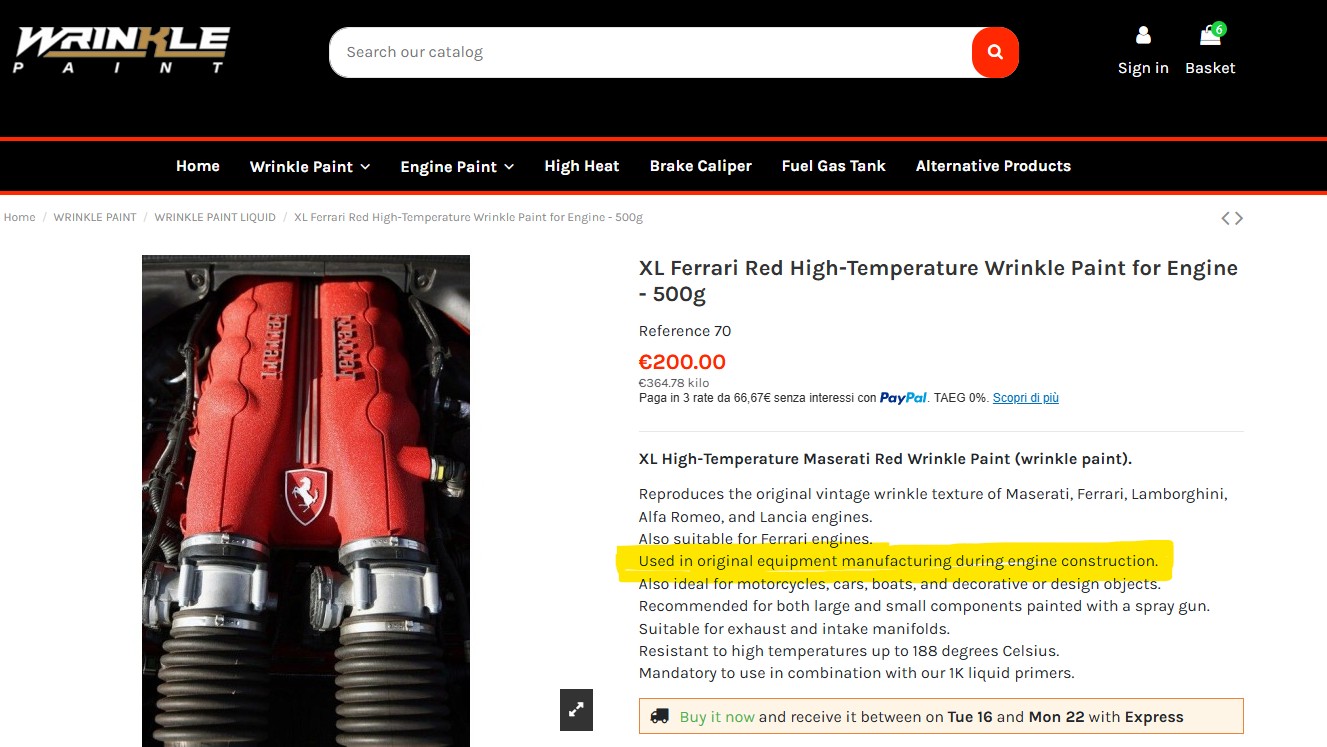Click the red search magnifier button
The width and height of the screenshot is (1327, 747).
(x=995, y=52)
